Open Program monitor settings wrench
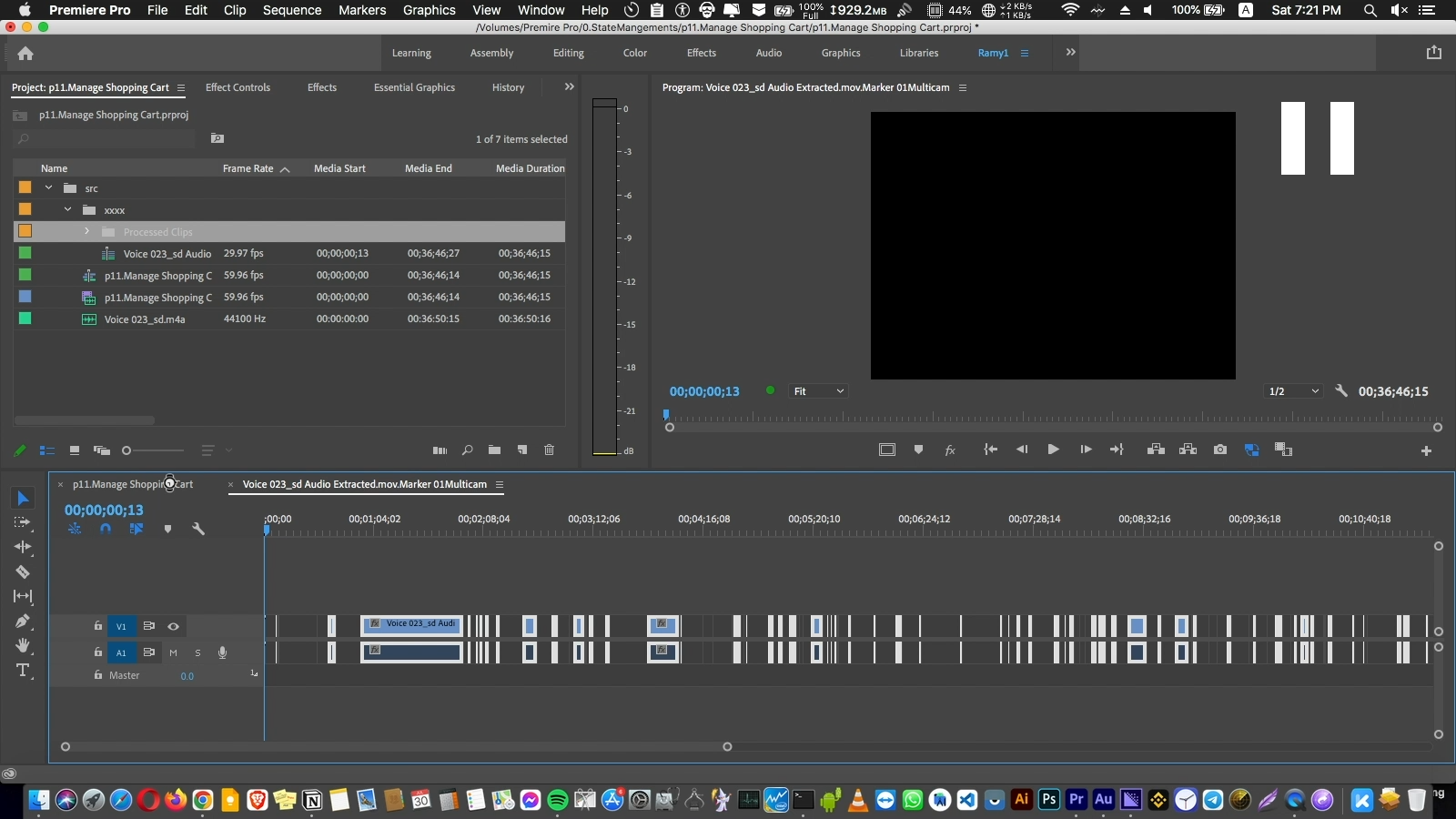 tap(1341, 391)
